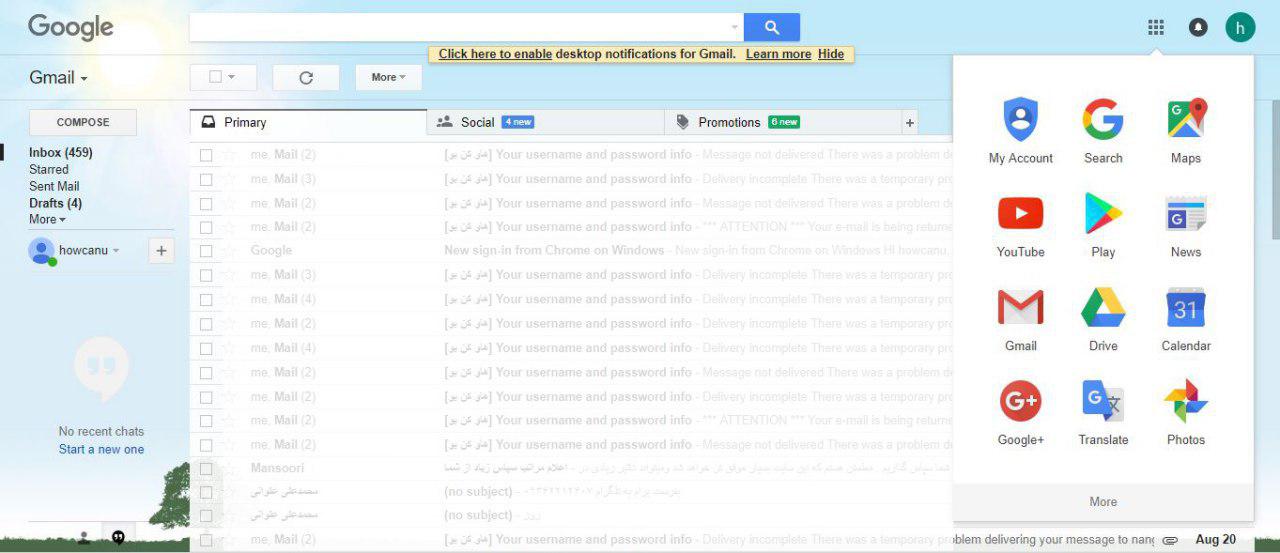Switch to the Social tab

546,122
